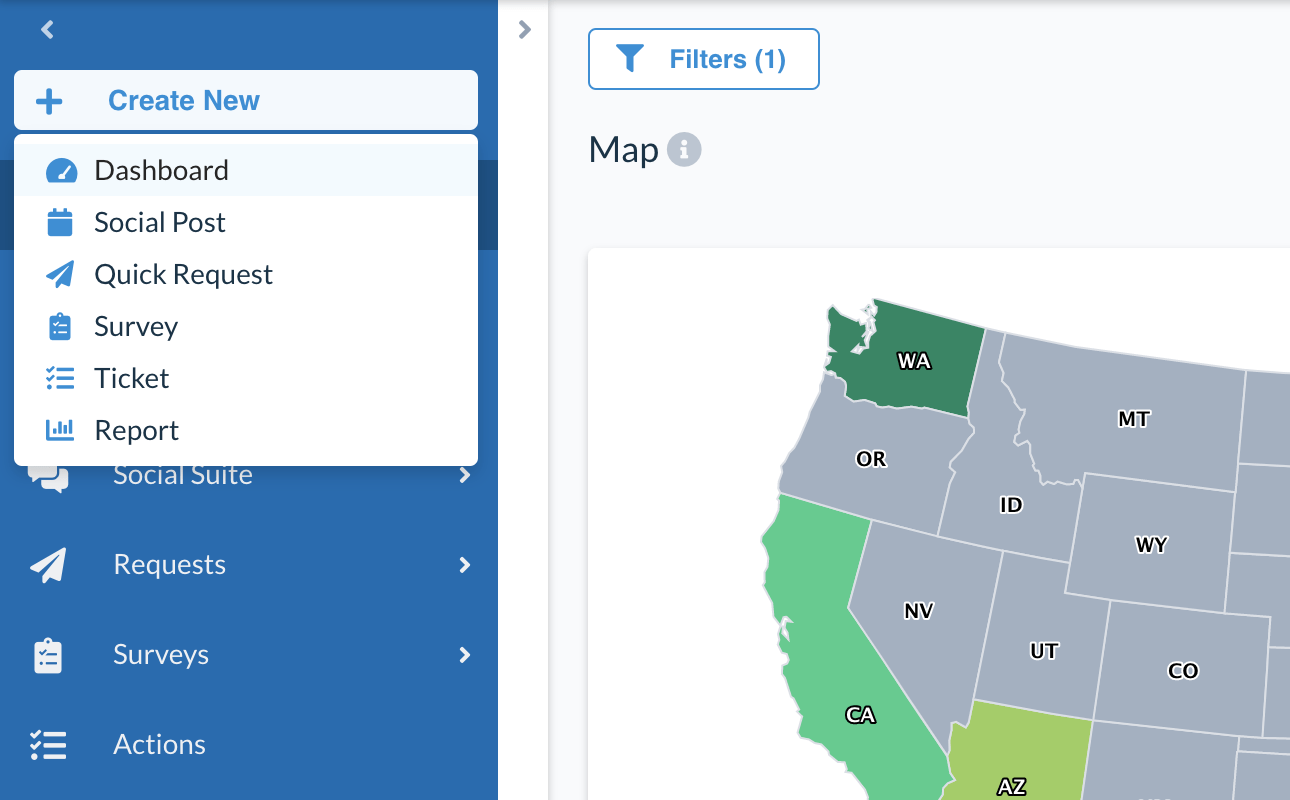Viewport: 1290px width, 800px height.
Task: Click the plus icon next to Create New
Action: (49, 100)
